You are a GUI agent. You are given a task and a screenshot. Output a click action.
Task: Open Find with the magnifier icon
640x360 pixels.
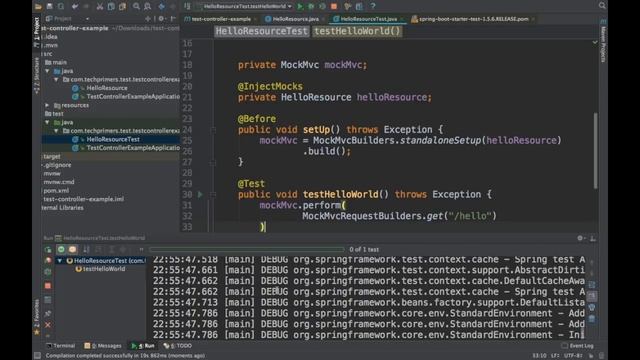click(136, 6)
